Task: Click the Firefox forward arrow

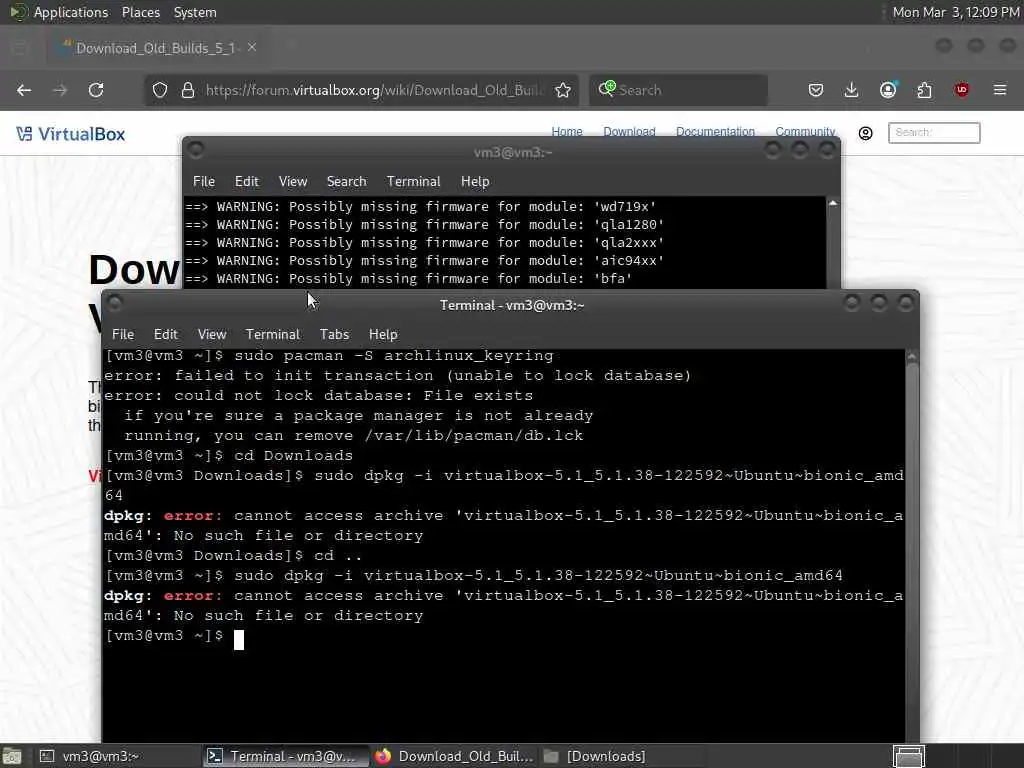Action: pos(60,90)
